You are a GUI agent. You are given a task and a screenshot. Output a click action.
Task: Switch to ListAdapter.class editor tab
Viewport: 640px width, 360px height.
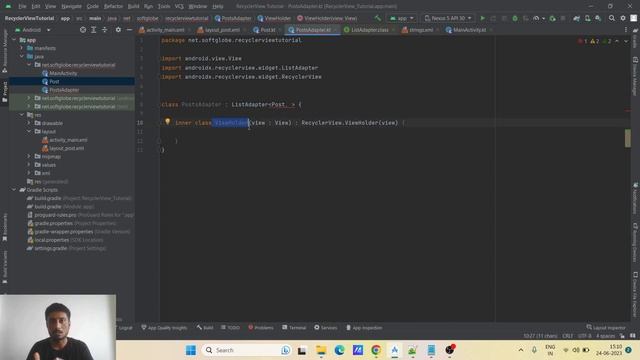coord(369,30)
